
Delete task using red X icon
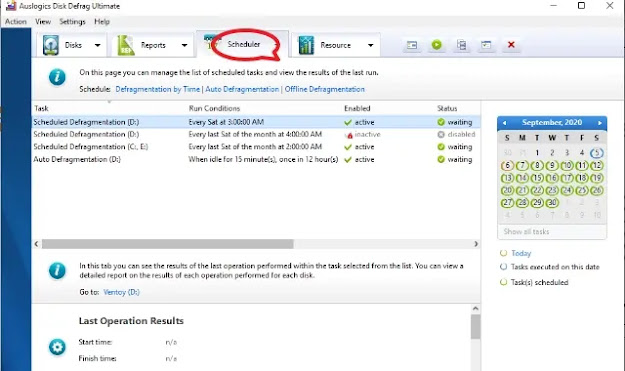click(511, 45)
